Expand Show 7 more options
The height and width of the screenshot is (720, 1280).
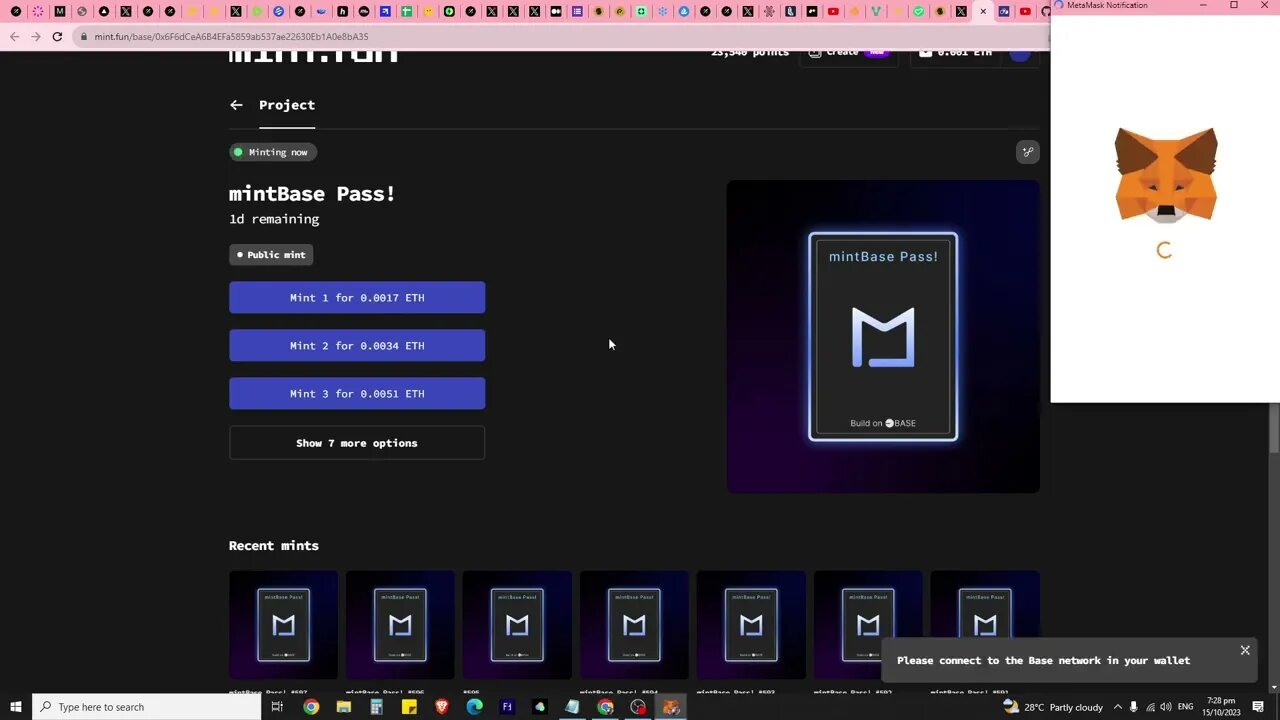point(357,443)
